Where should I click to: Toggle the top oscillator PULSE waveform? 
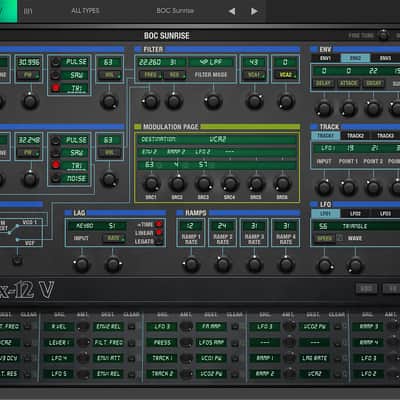(x=56, y=62)
